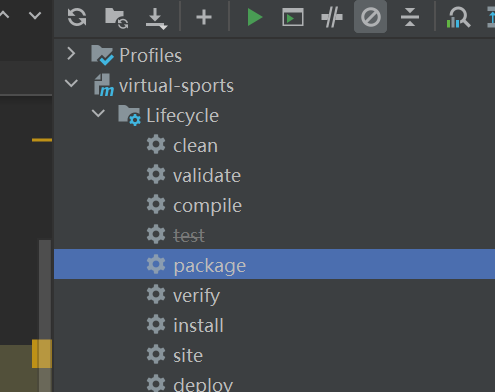Collapse the Lifecycle node

pyautogui.click(x=98, y=113)
